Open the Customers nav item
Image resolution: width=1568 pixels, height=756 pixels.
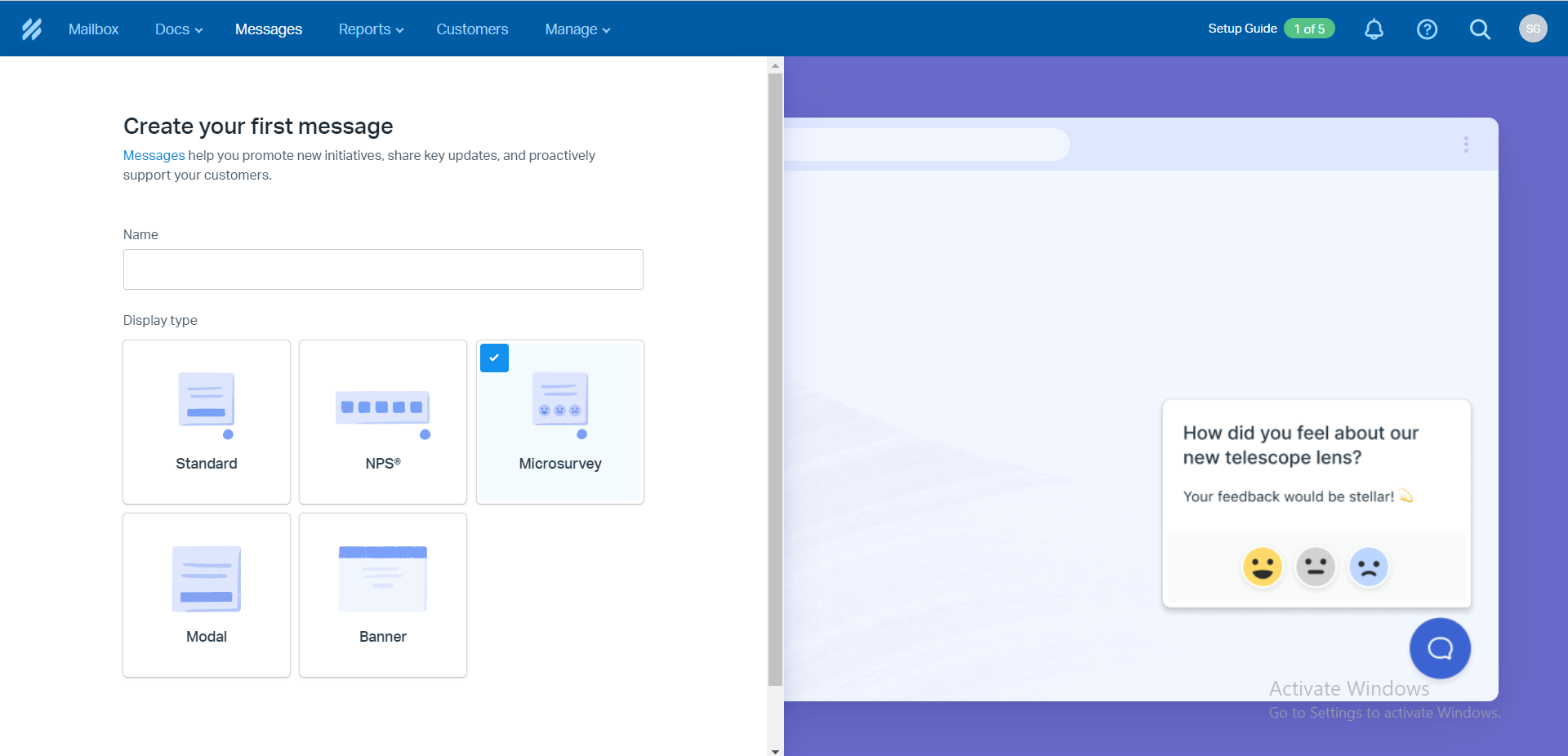coord(472,29)
